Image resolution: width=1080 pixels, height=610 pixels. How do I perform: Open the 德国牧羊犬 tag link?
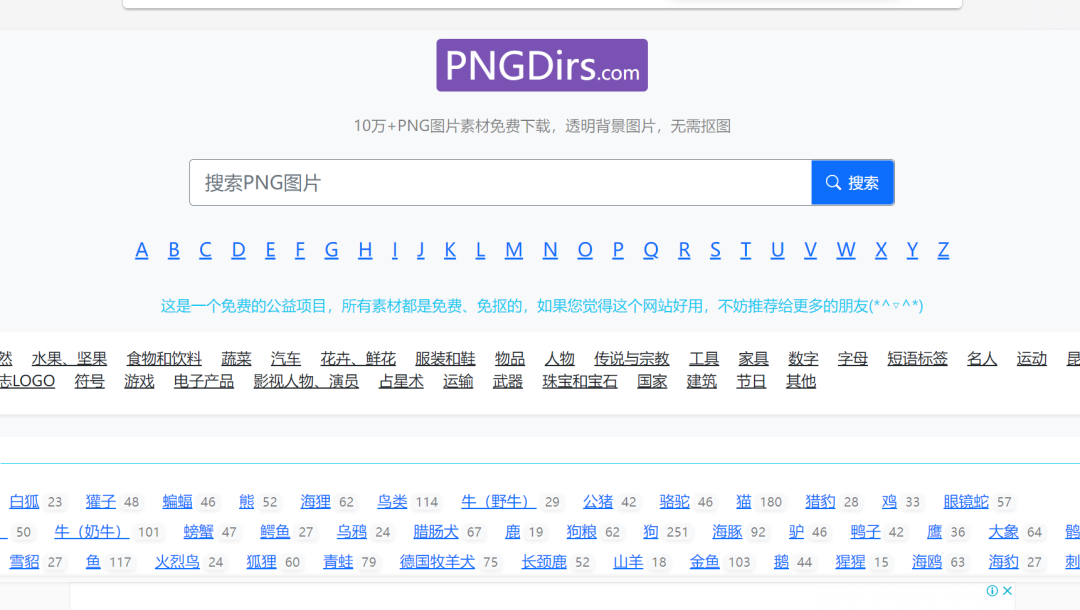click(437, 562)
